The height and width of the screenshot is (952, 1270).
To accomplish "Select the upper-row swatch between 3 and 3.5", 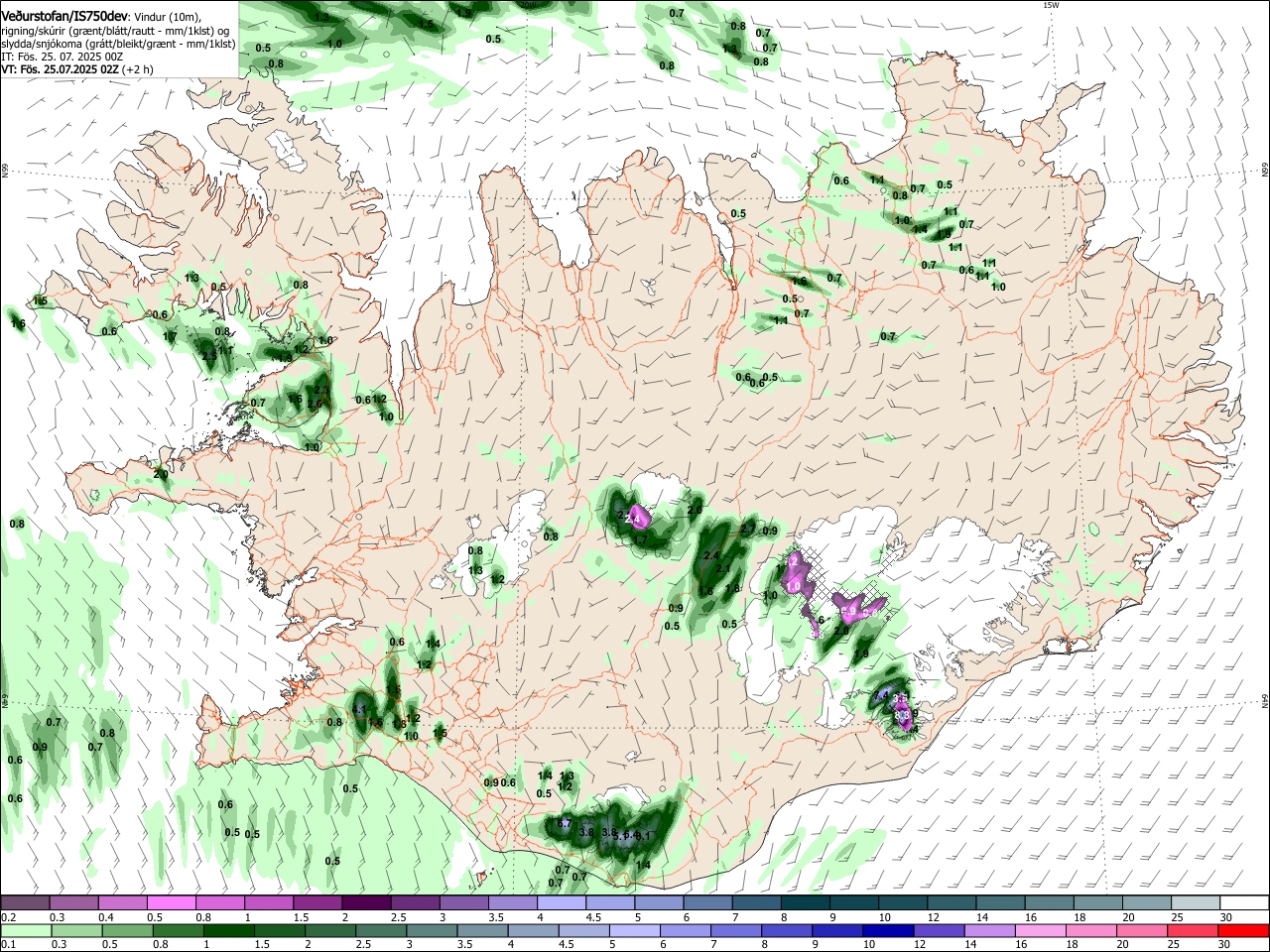I will pyautogui.click(x=463, y=902).
